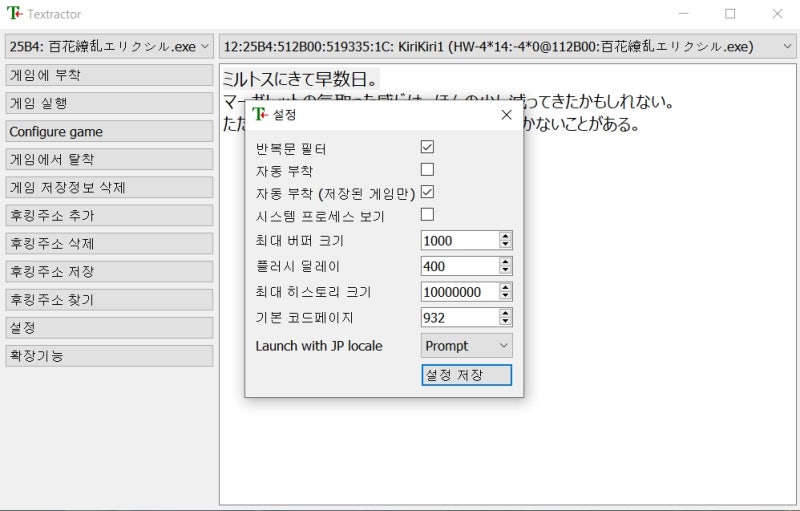This screenshot has height=511, width=800.
Task: Click the 설정 저장 button
Action: pyautogui.click(x=466, y=375)
